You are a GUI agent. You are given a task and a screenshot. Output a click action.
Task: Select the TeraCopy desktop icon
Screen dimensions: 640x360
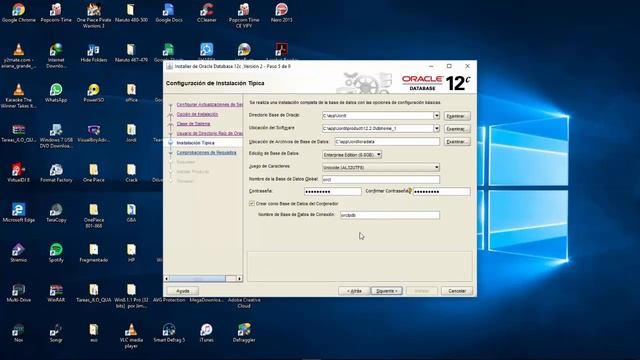point(56,212)
